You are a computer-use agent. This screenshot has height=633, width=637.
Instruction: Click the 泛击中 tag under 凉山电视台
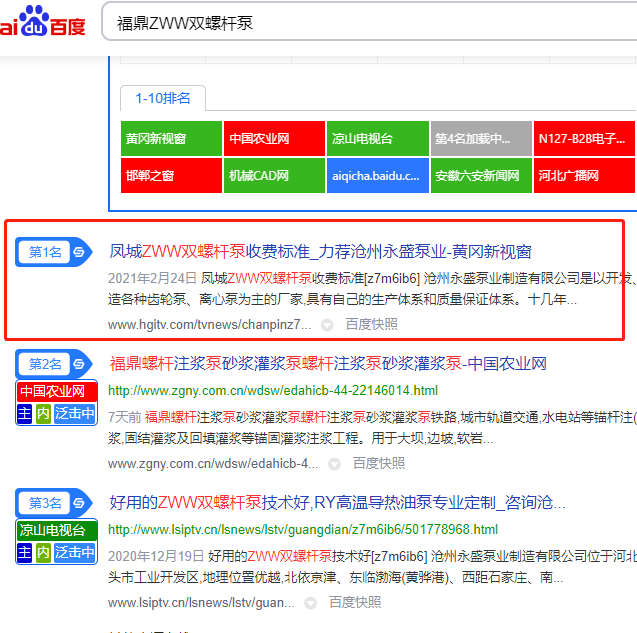pyautogui.click(x=75, y=553)
